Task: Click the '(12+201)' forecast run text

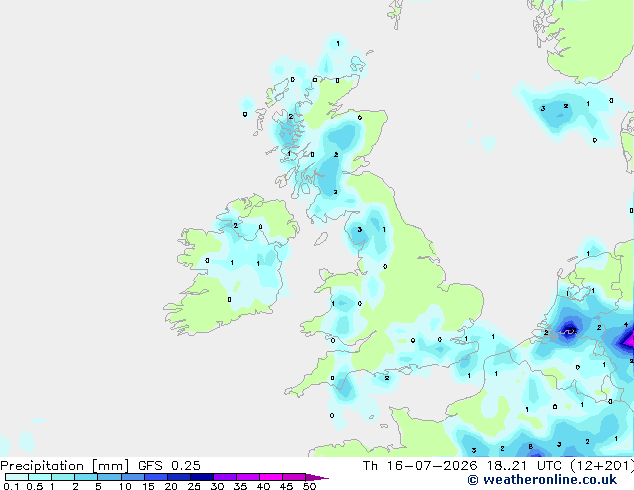Action: coord(602,466)
